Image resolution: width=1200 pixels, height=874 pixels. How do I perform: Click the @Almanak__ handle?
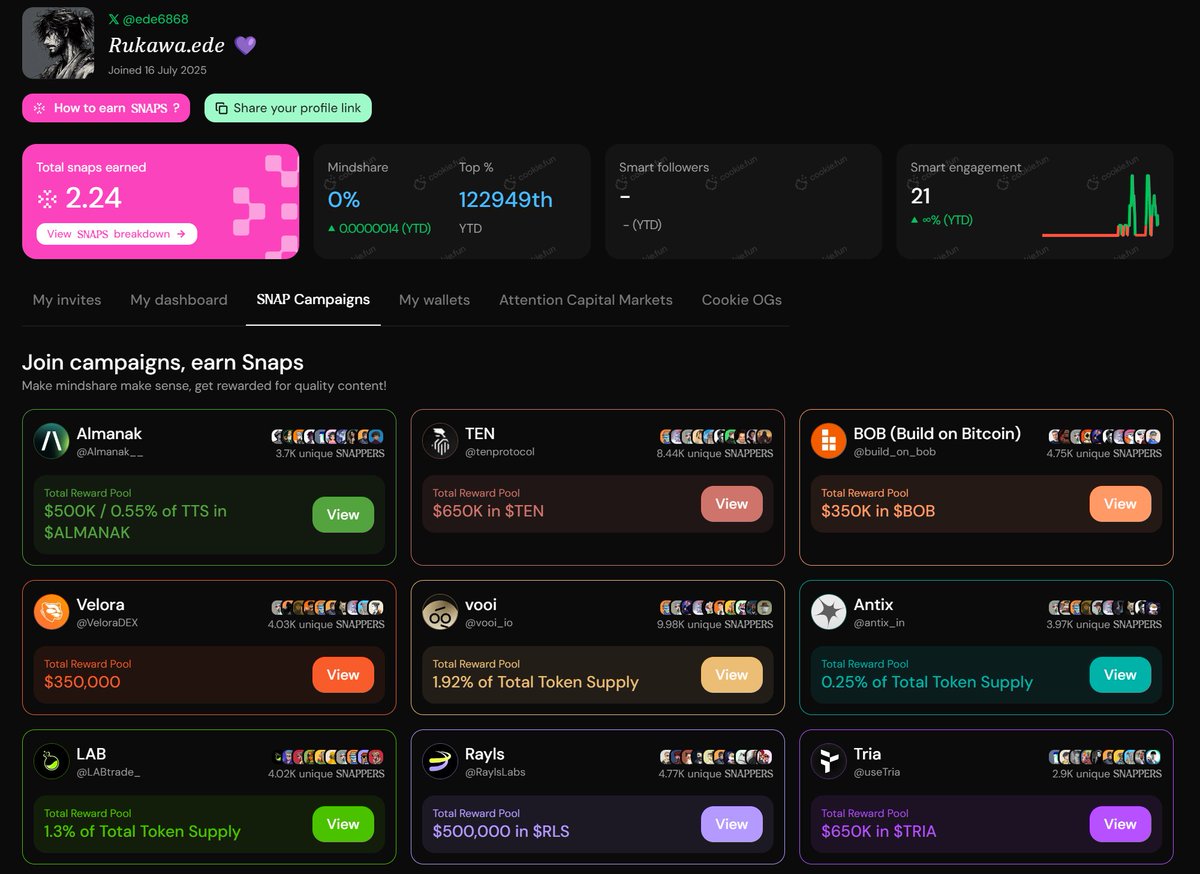(110, 453)
